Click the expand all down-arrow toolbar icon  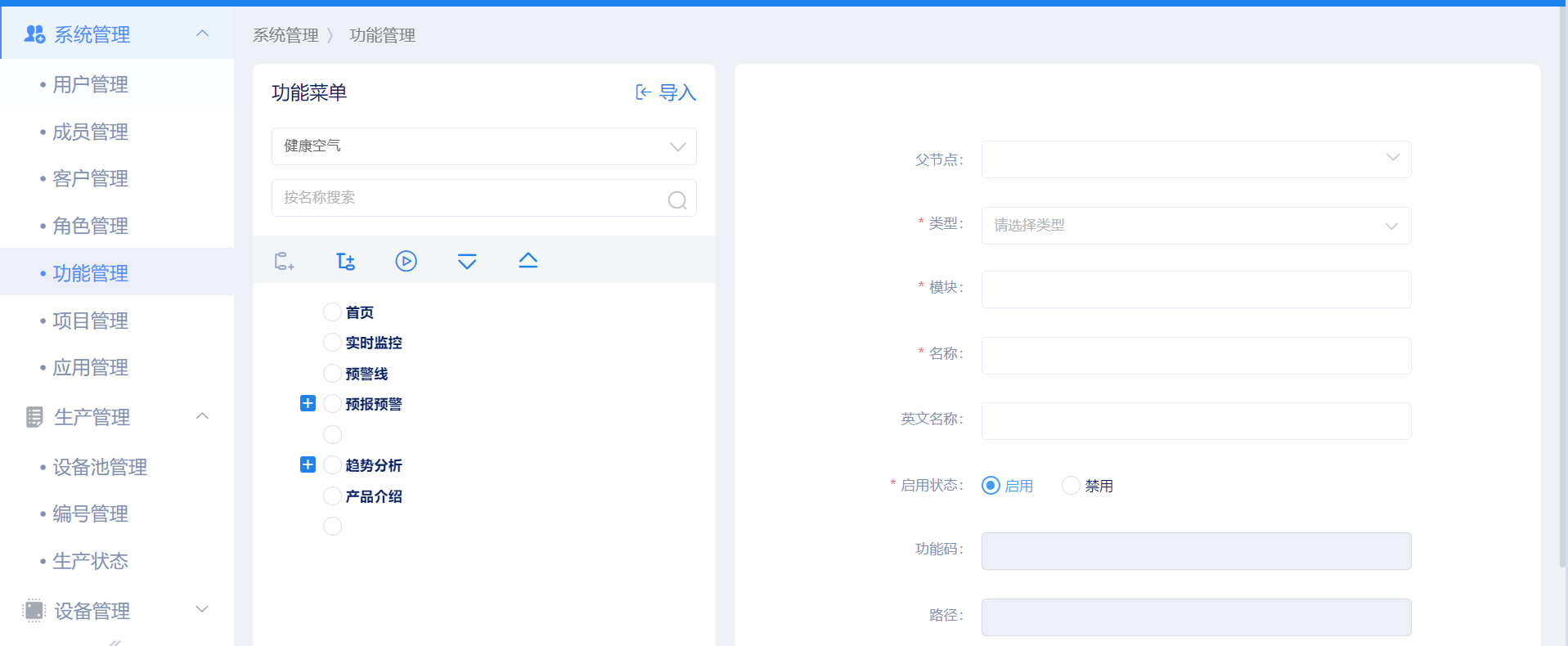coord(467,261)
